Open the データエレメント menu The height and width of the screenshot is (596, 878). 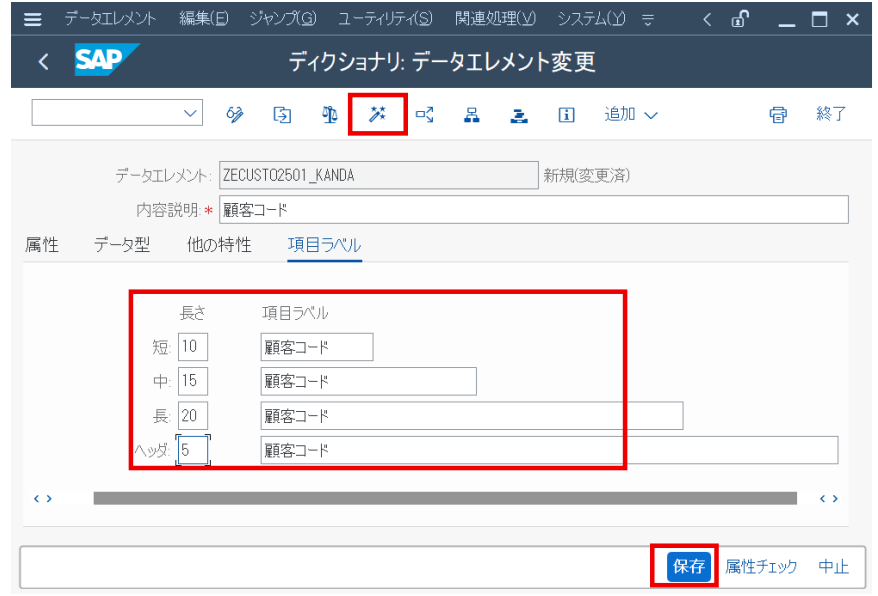click(110, 18)
